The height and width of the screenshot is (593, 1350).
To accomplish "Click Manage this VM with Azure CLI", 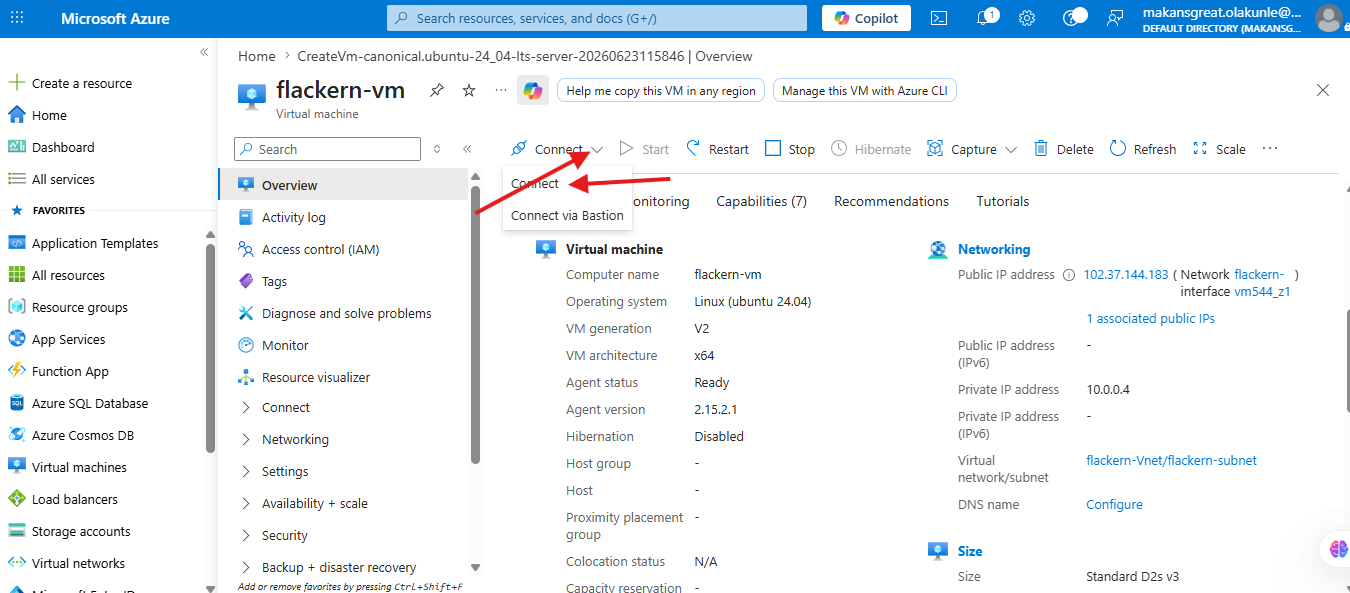I will [x=864, y=90].
